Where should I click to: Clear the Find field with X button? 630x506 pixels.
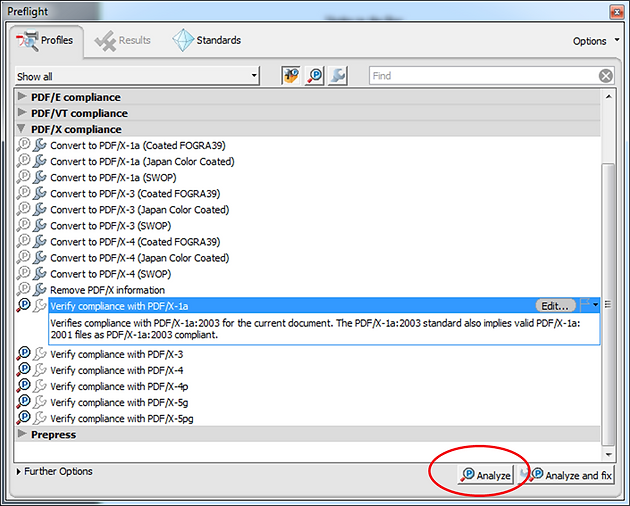[606, 76]
